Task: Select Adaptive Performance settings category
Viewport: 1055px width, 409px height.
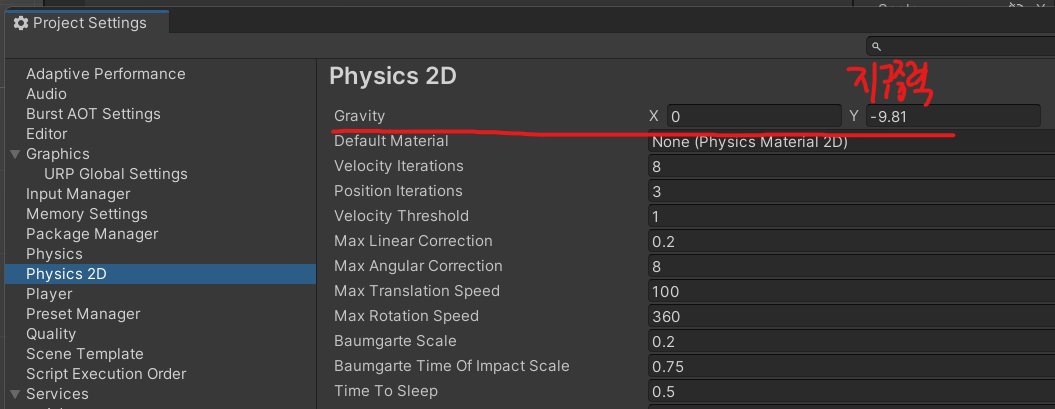Action: click(x=105, y=74)
